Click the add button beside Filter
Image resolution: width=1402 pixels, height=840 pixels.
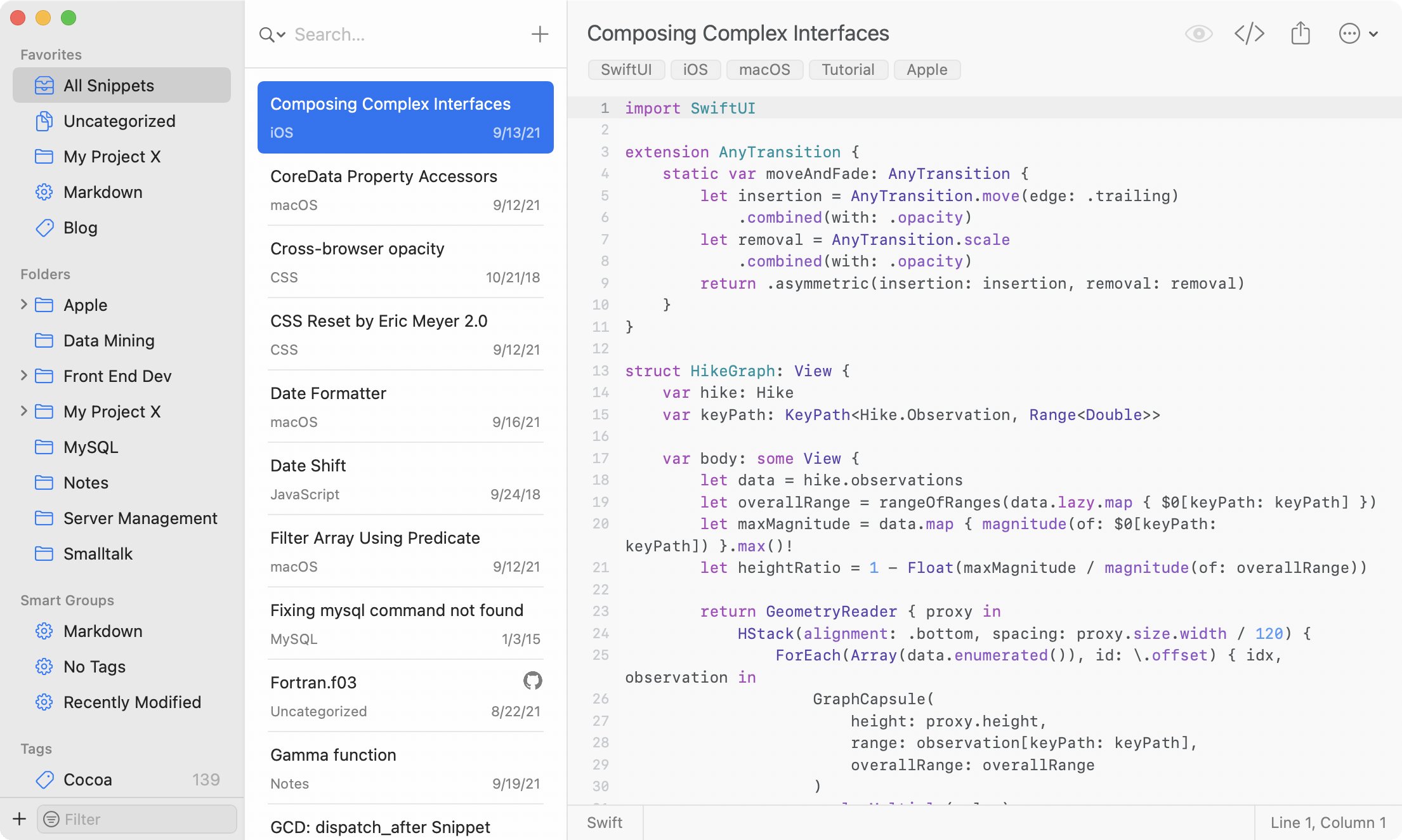pyautogui.click(x=20, y=819)
